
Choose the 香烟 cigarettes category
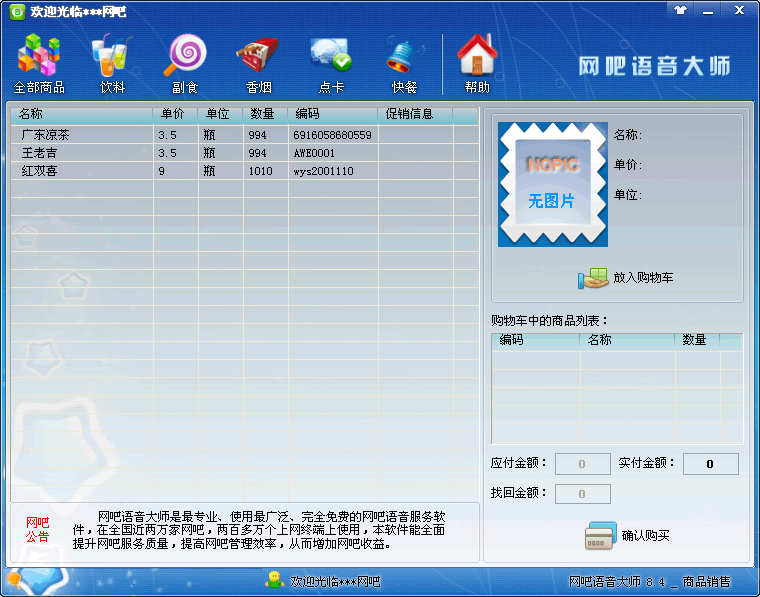click(x=259, y=63)
